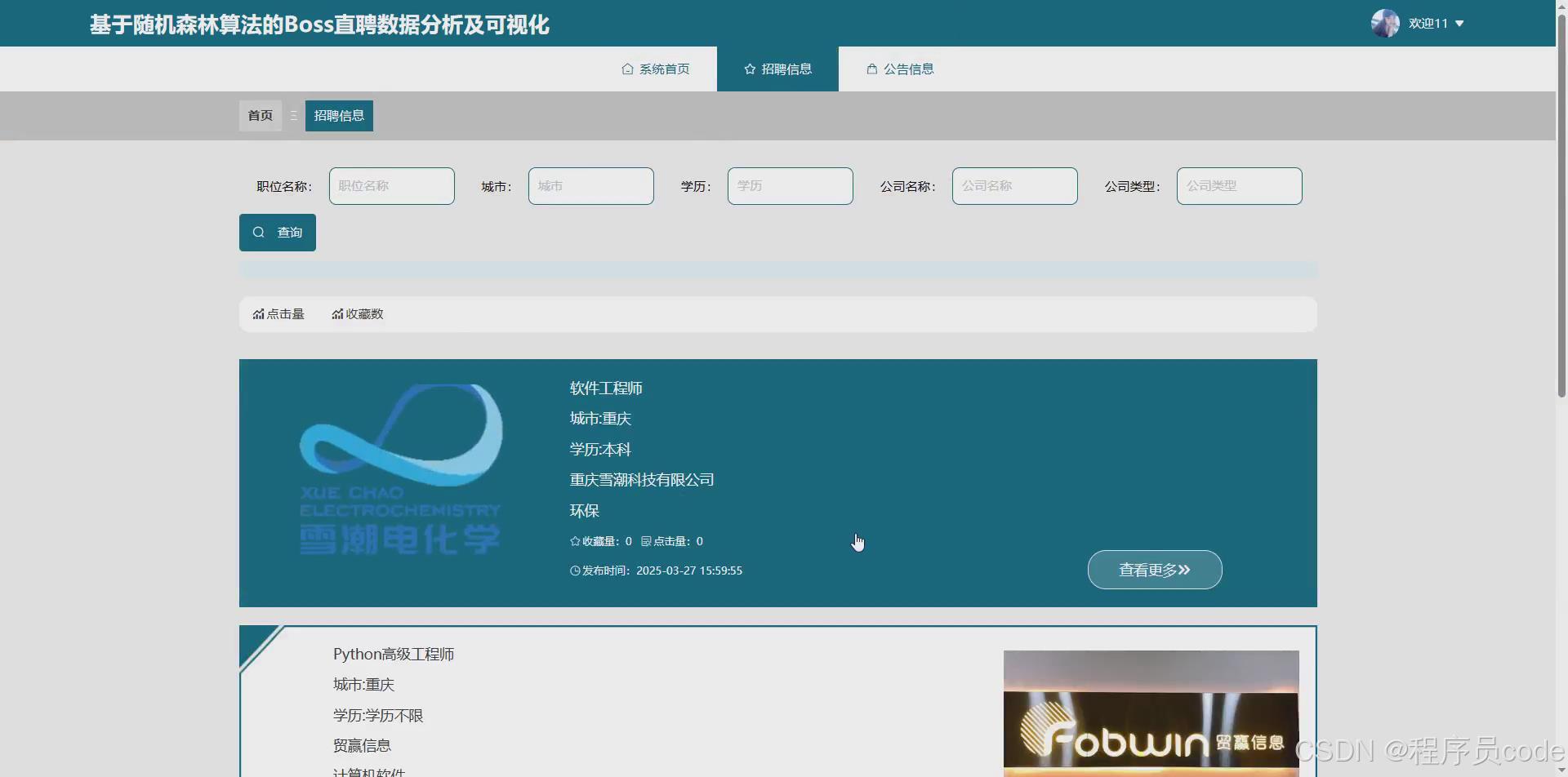Screen dimensions: 1568x777
Task: Click the star icon beside 收藏量: 0
Action: point(574,540)
